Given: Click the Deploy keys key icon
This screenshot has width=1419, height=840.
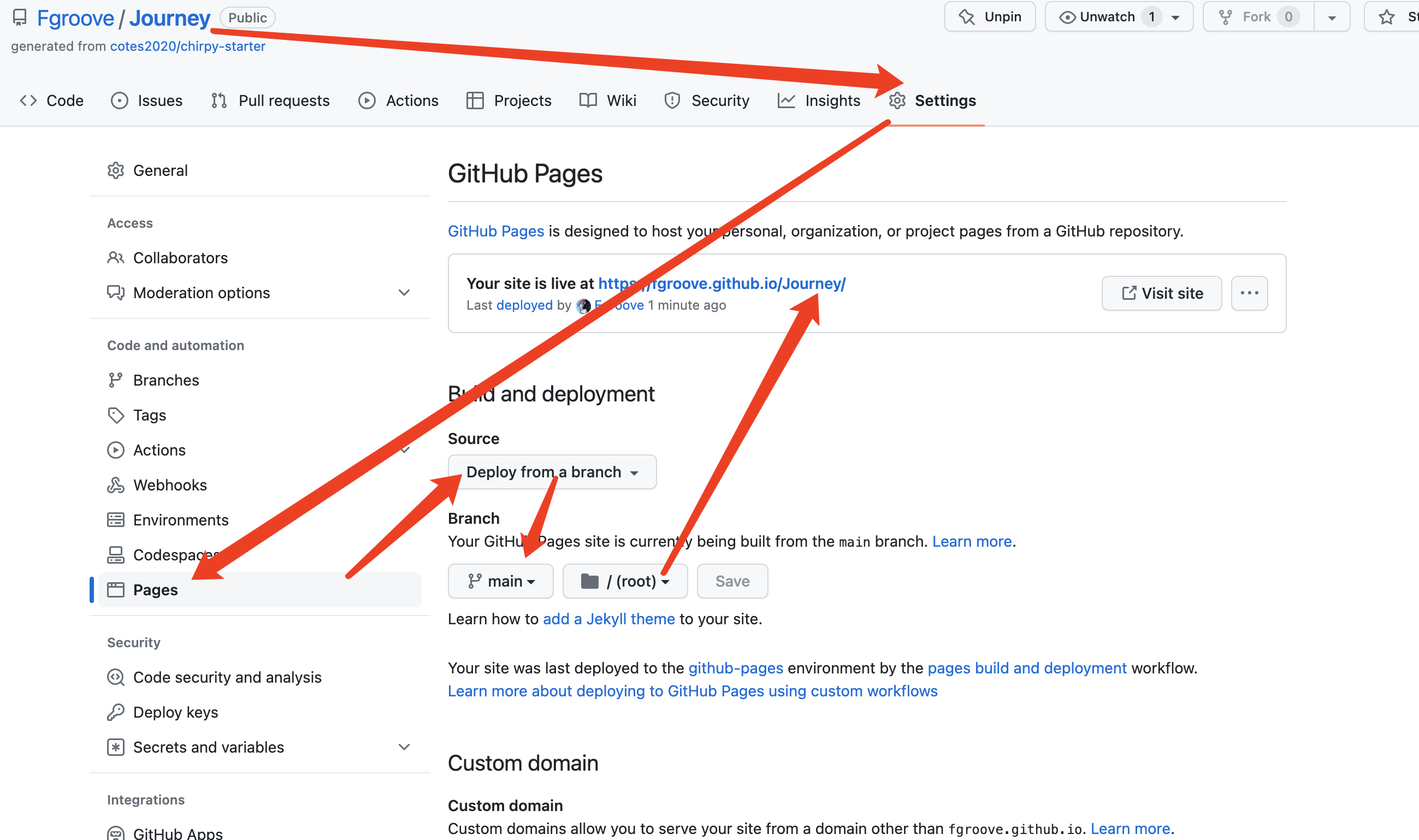Looking at the screenshot, I should [x=115, y=712].
